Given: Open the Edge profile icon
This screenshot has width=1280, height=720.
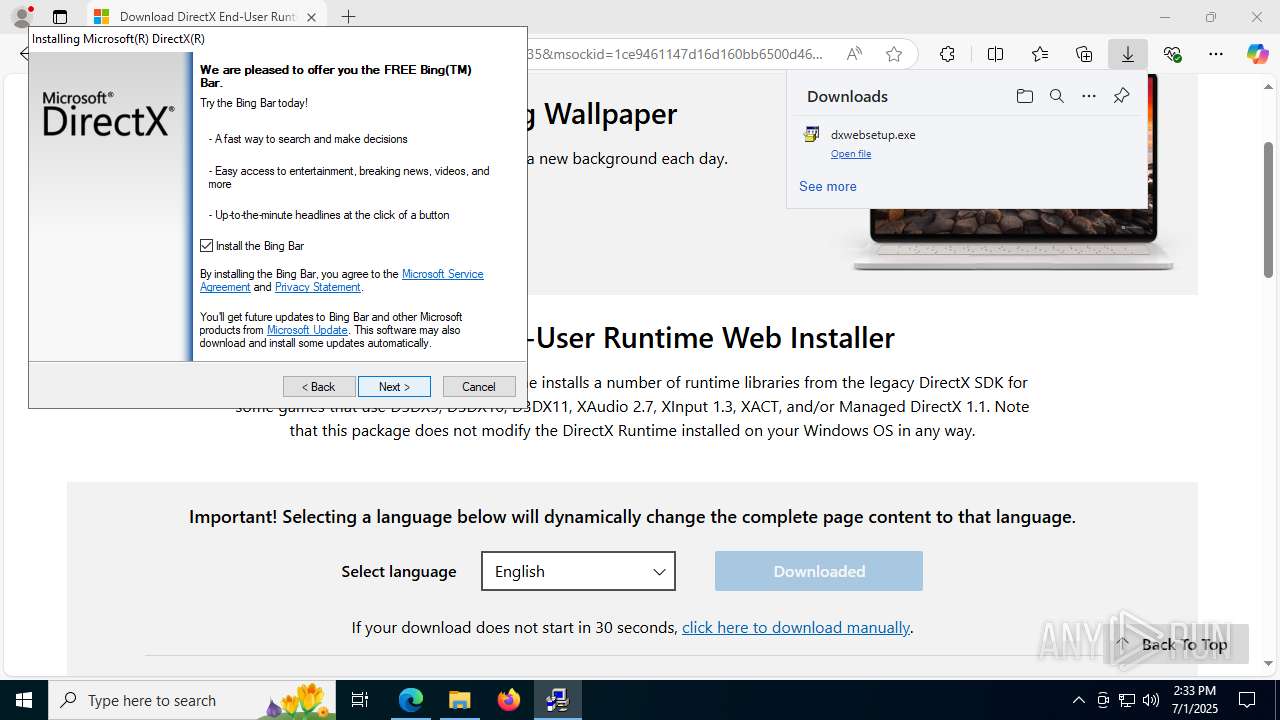Looking at the screenshot, I should click(x=21, y=17).
